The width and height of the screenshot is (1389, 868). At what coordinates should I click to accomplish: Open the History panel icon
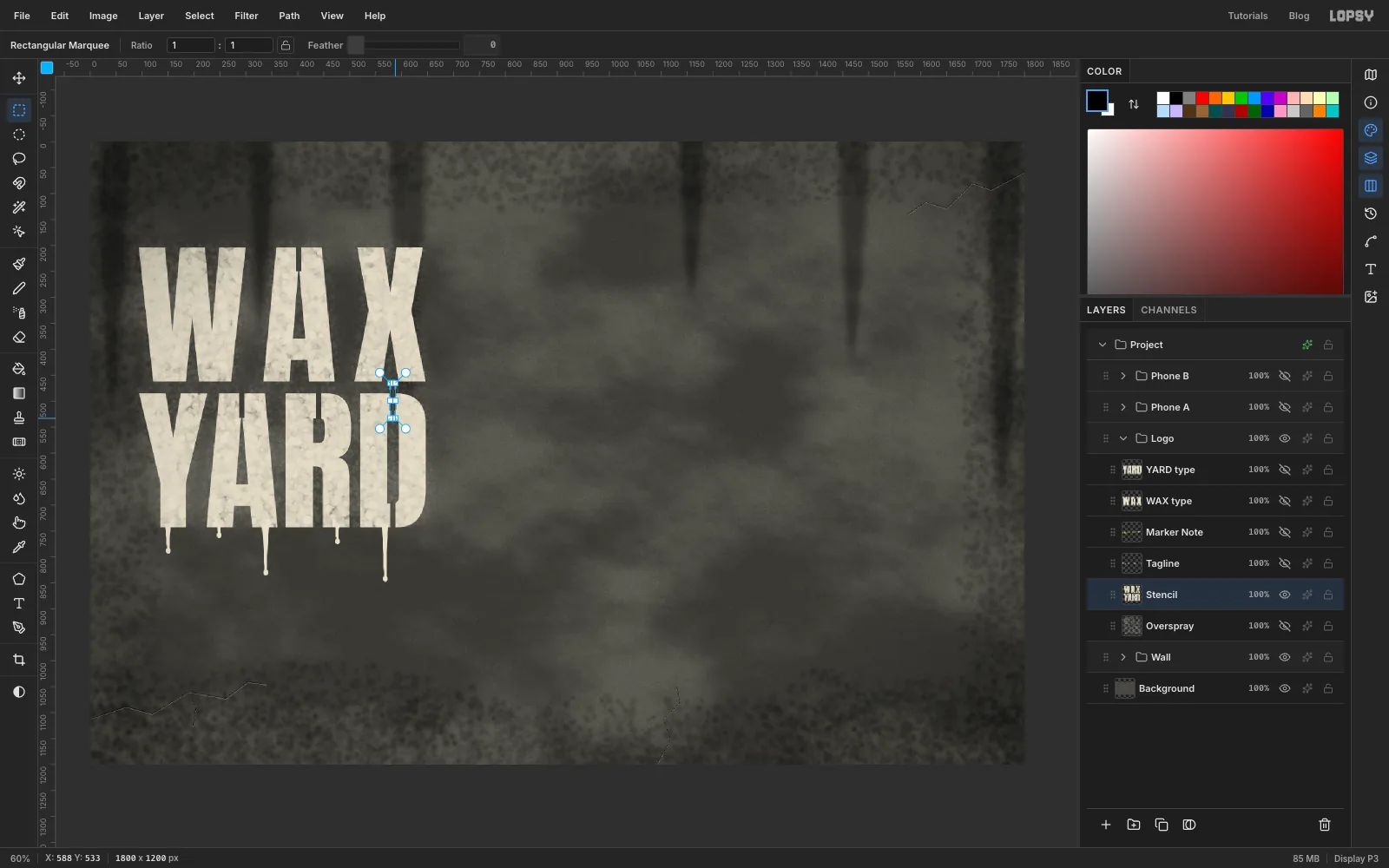(1371, 214)
